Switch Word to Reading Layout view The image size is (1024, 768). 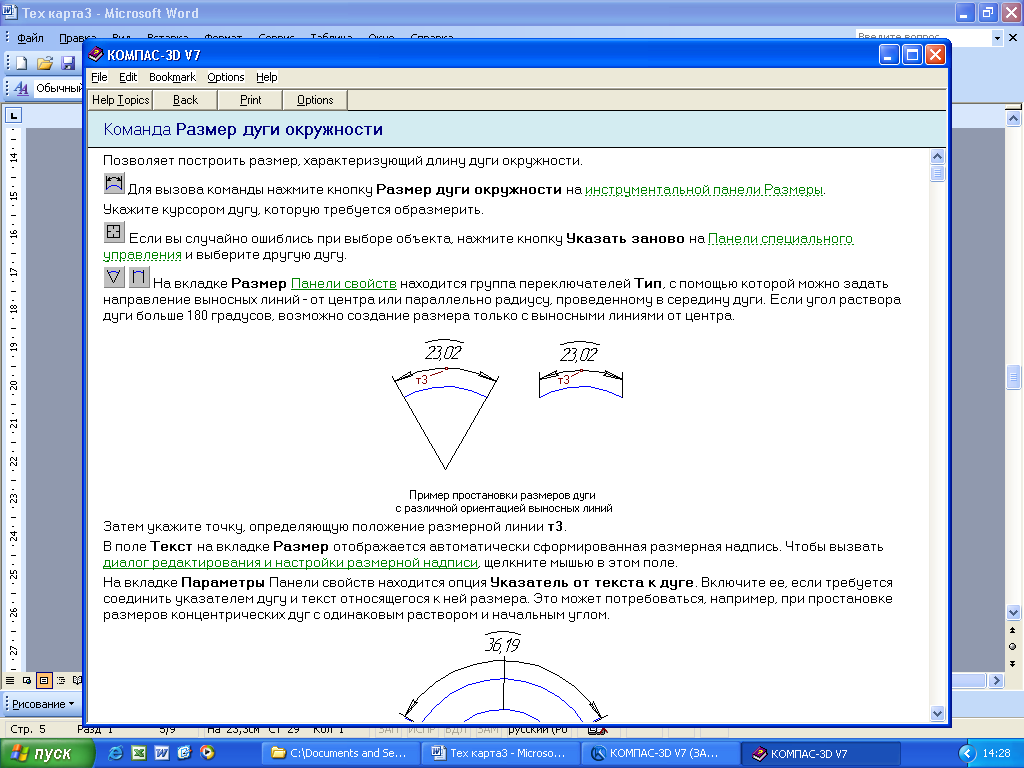pyautogui.click(x=77, y=680)
